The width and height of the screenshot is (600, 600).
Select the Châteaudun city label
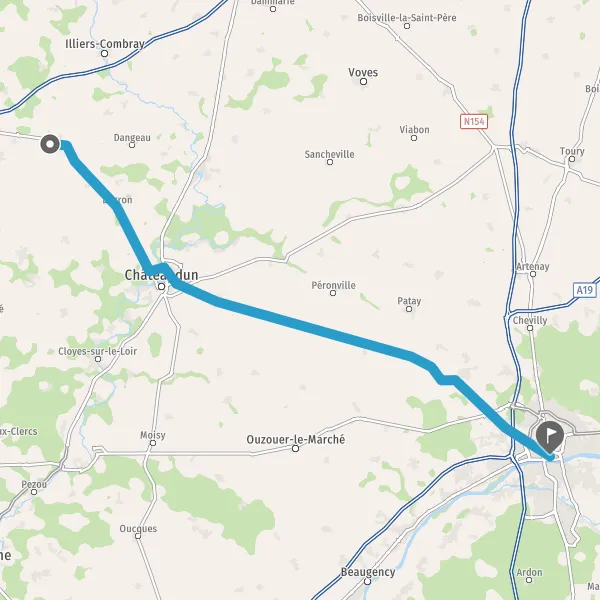tap(161, 275)
